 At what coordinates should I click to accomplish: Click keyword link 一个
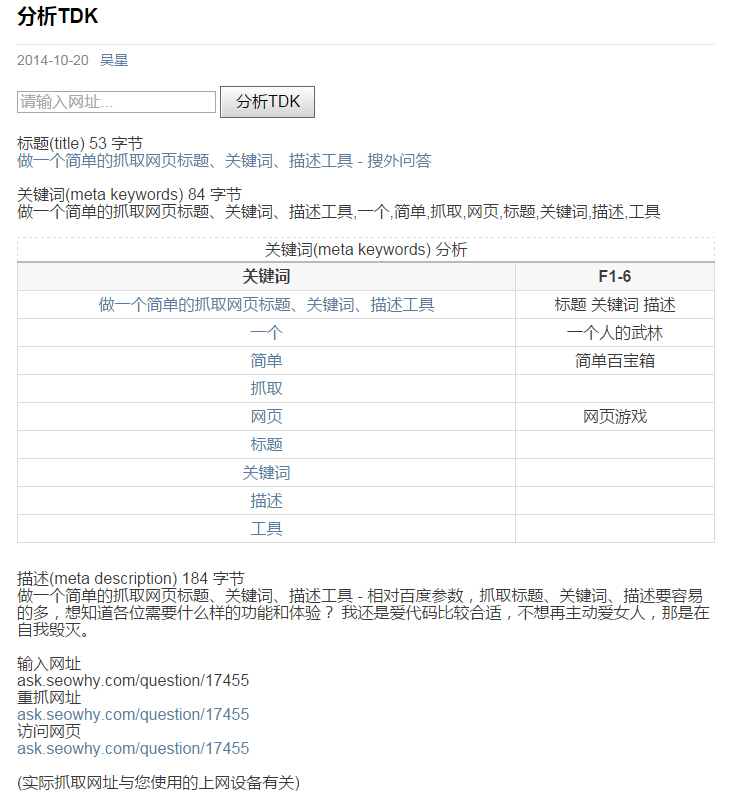point(266,333)
